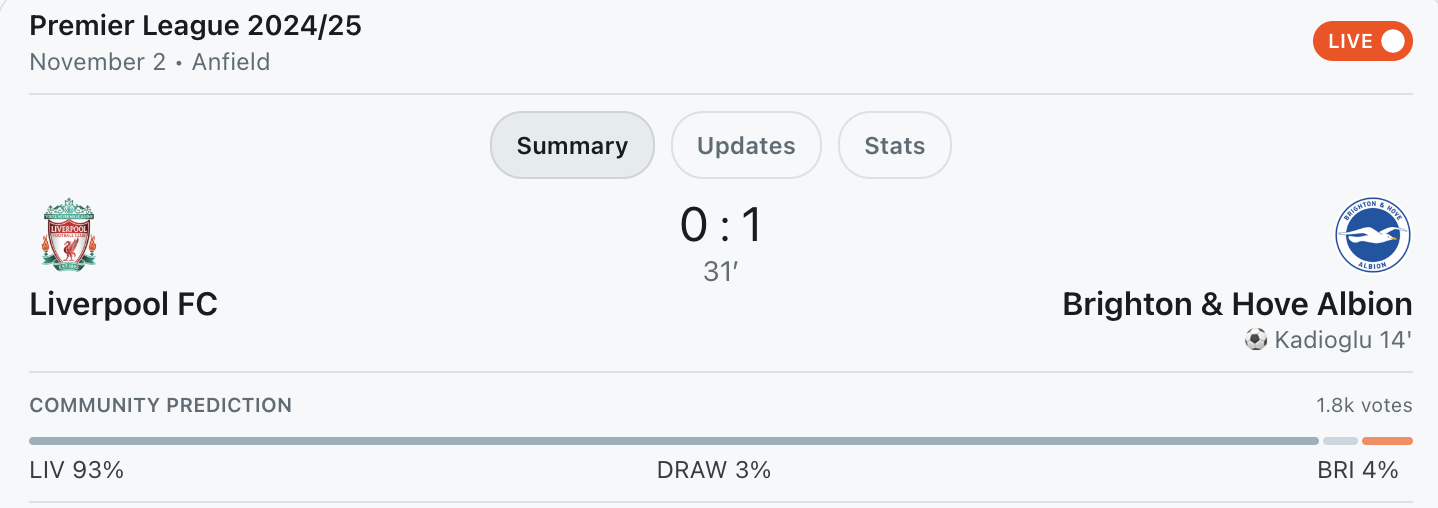Screen dimensions: 1438x508
Task: Click the soccer ball goal icon
Action: pyautogui.click(x=1255, y=340)
